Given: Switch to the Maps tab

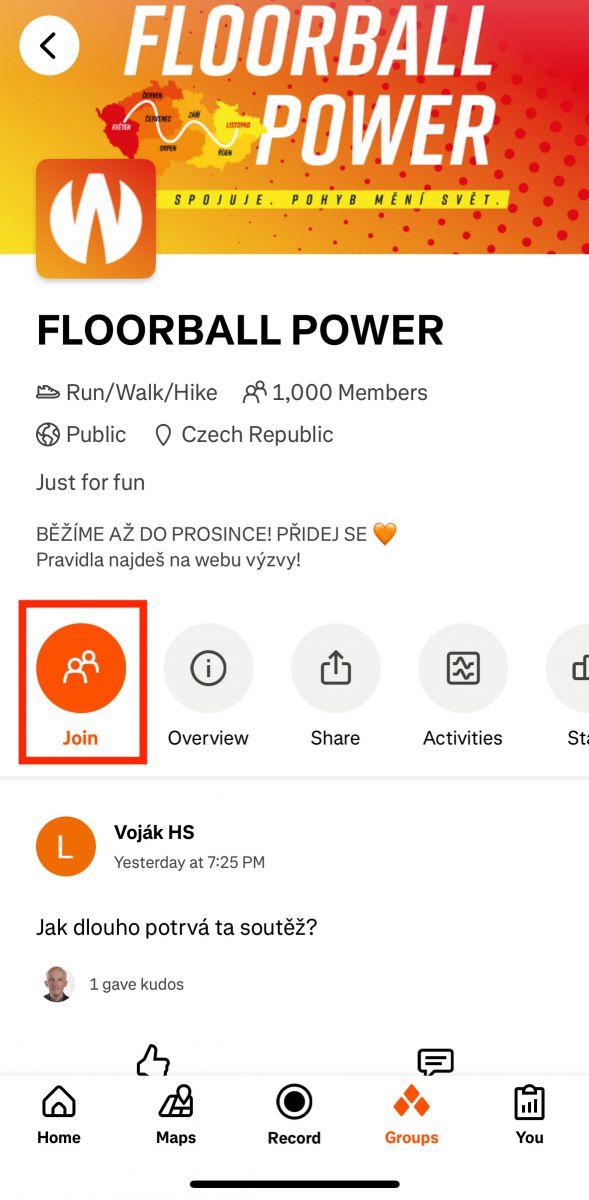Looking at the screenshot, I should pyautogui.click(x=176, y=1116).
